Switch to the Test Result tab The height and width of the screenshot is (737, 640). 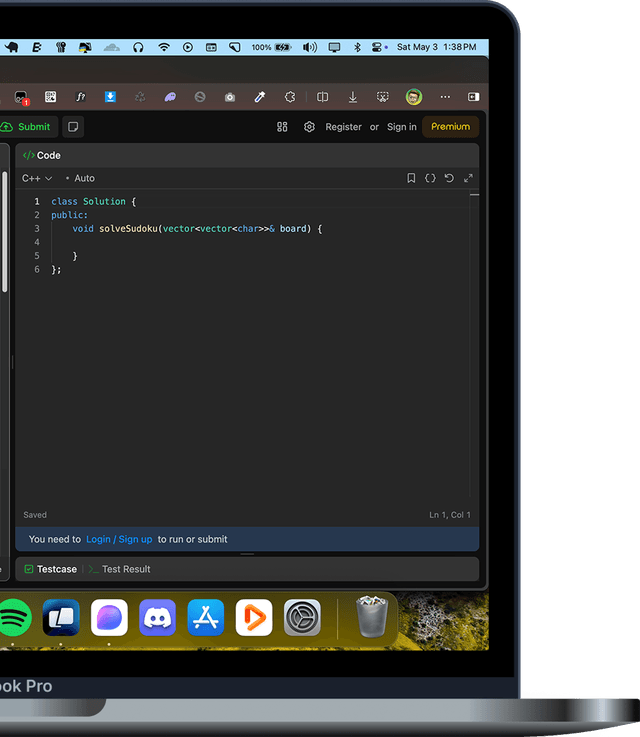[x=120, y=569]
